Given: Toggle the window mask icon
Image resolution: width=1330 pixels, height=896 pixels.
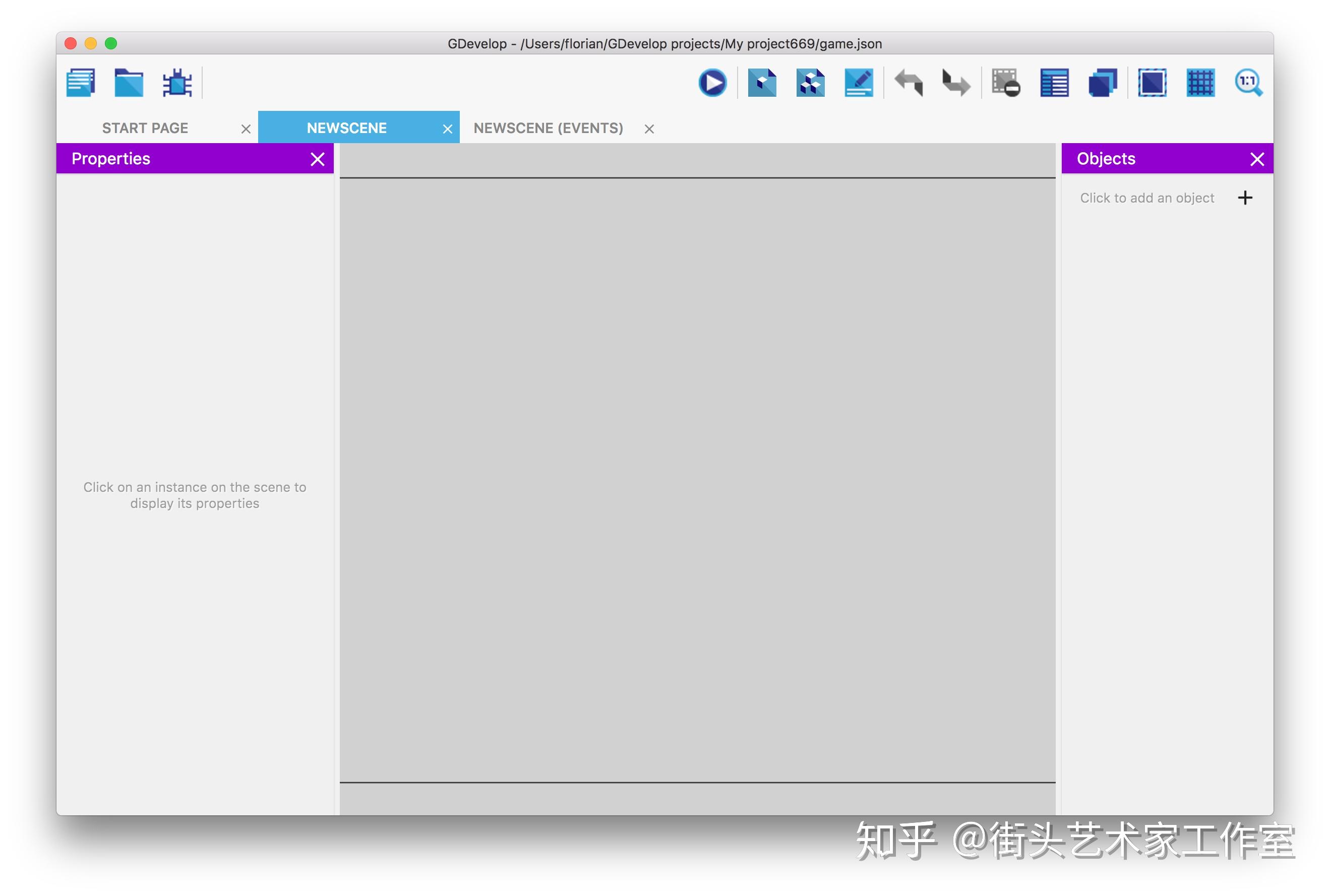Looking at the screenshot, I should 1152,83.
